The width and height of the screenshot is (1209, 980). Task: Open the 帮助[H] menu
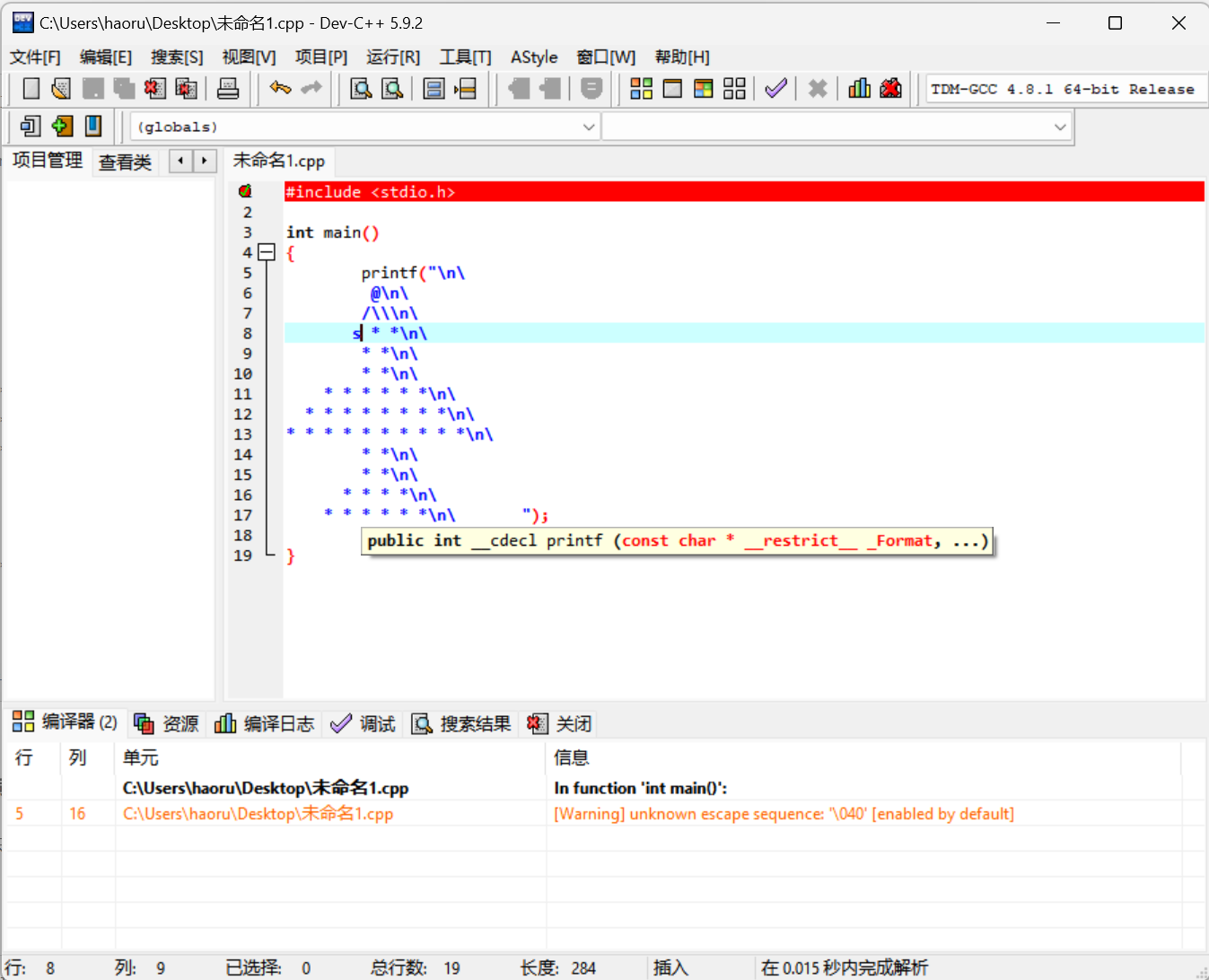tap(682, 57)
